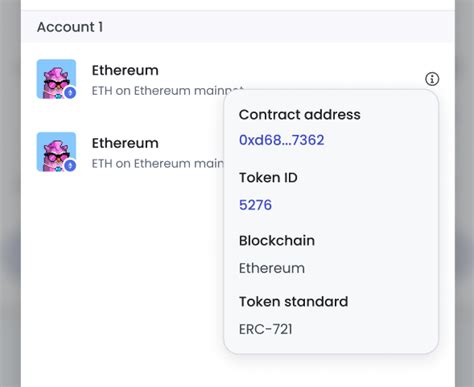474x387 pixels.
Task: Click the Token standard heading
Action: (293, 302)
